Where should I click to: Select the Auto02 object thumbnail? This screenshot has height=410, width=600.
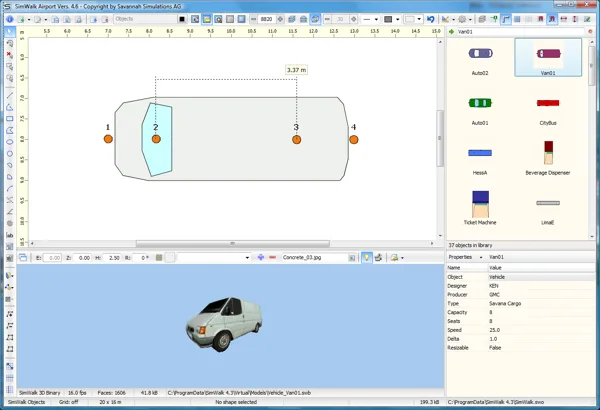(x=480, y=59)
